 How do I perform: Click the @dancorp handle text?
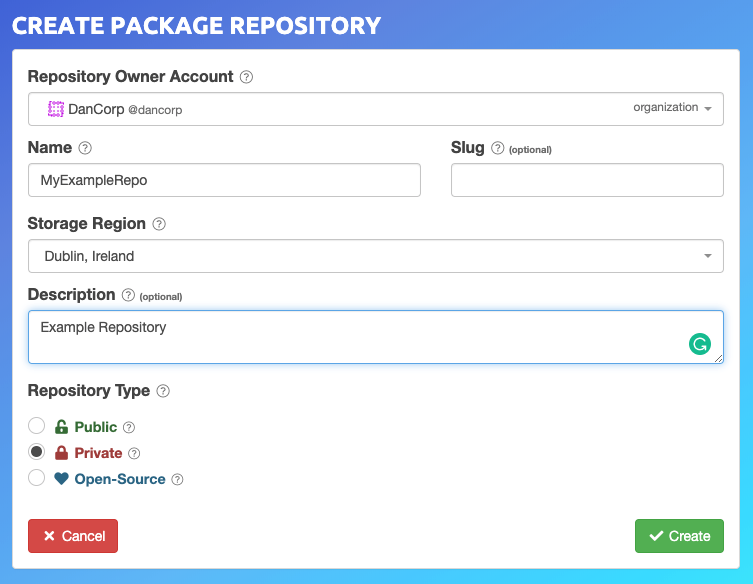pos(155,110)
